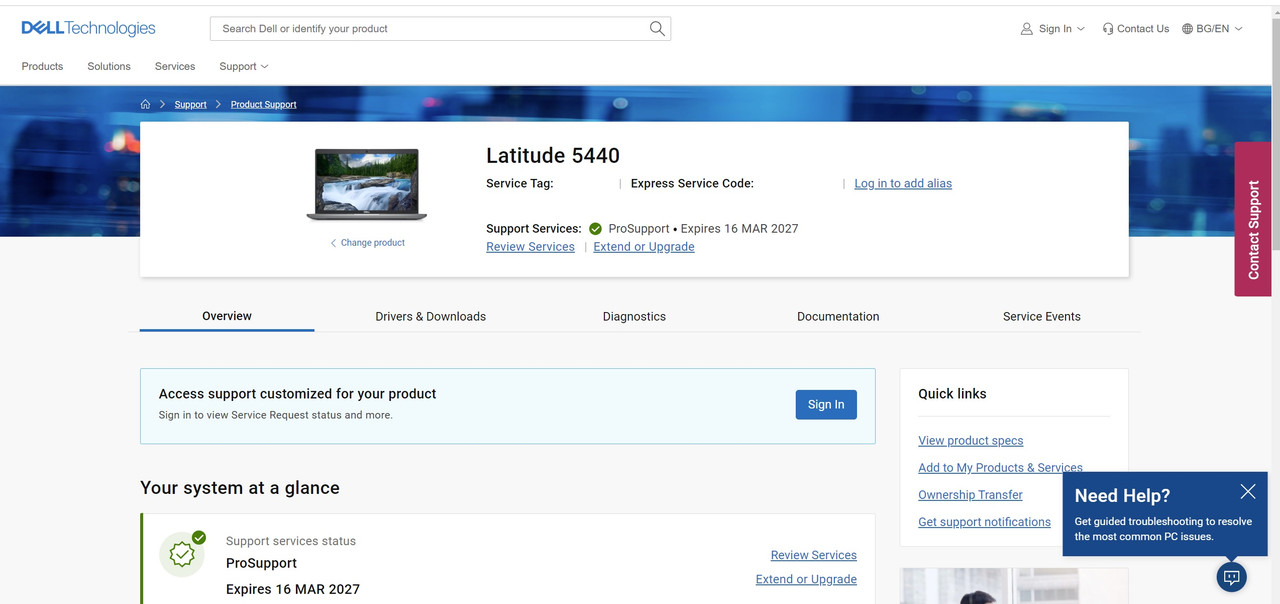Switch to Drivers & Downloads tab
Screen dimensions: 1280x604
pyautogui.click(x=431, y=316)
